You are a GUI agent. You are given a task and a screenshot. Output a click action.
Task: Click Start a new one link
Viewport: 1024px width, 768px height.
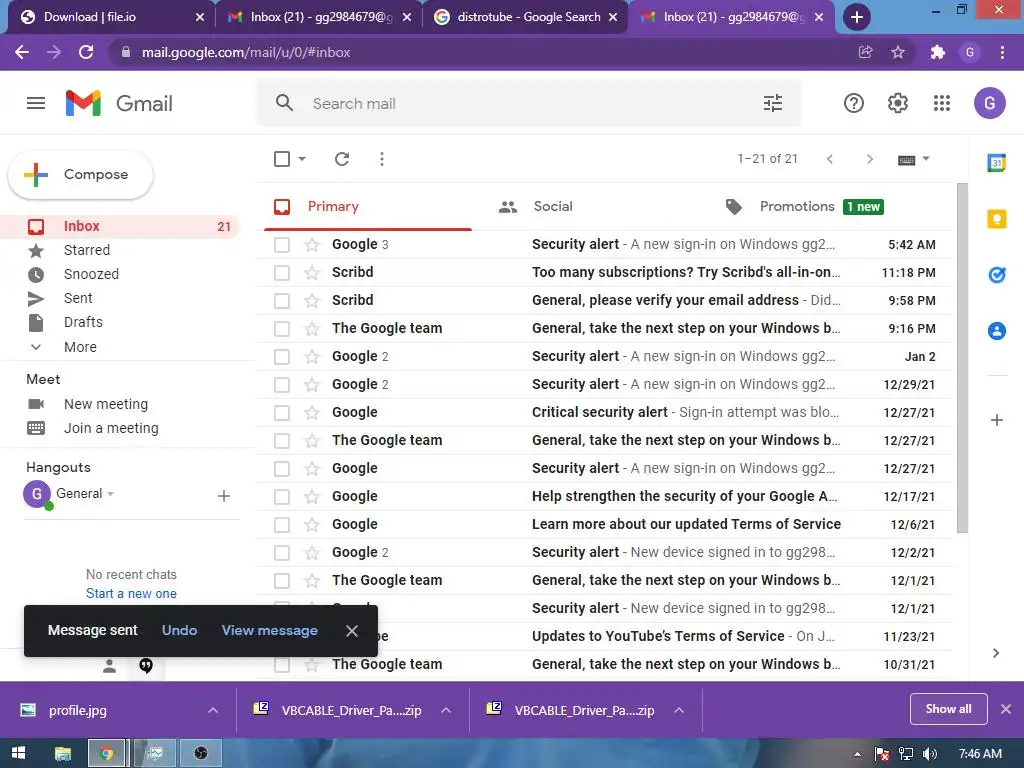tap(131, 594)
